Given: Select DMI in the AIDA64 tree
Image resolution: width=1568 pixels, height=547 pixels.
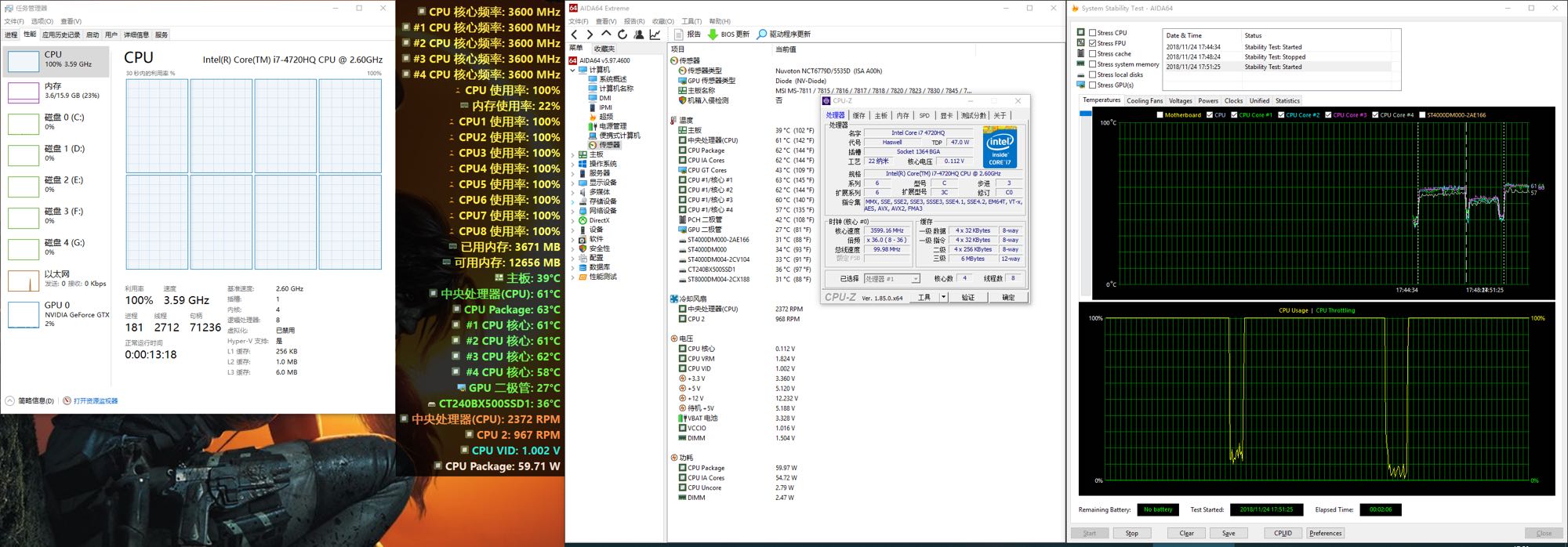Looking at the screenshot, I should [600, 98].
